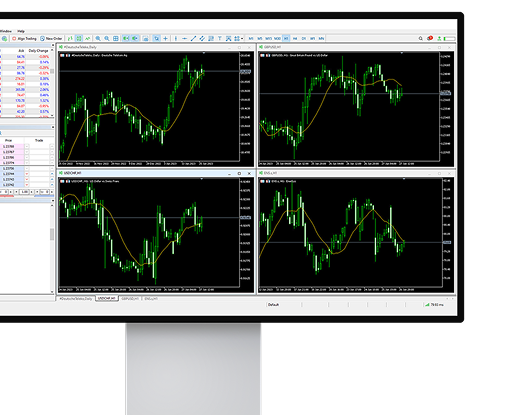Viewport: 509px width, 415px height.
Task: Maximize the USDCHF,H1 chart window
Action: (239, 173)
